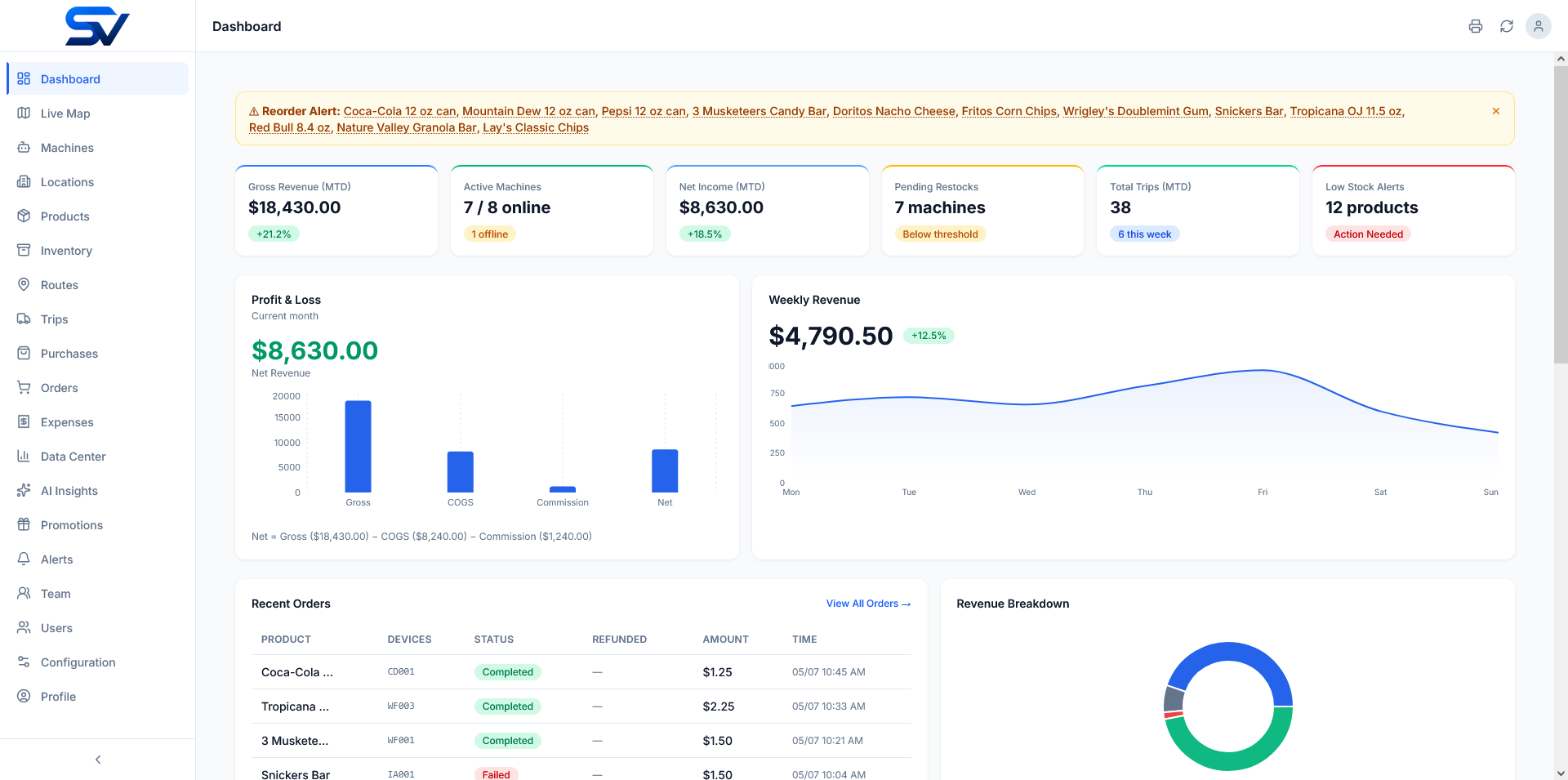Click the Red Bull 8.4 oz link
This screenshot has height=780, width=1568.
click(289, 127)
